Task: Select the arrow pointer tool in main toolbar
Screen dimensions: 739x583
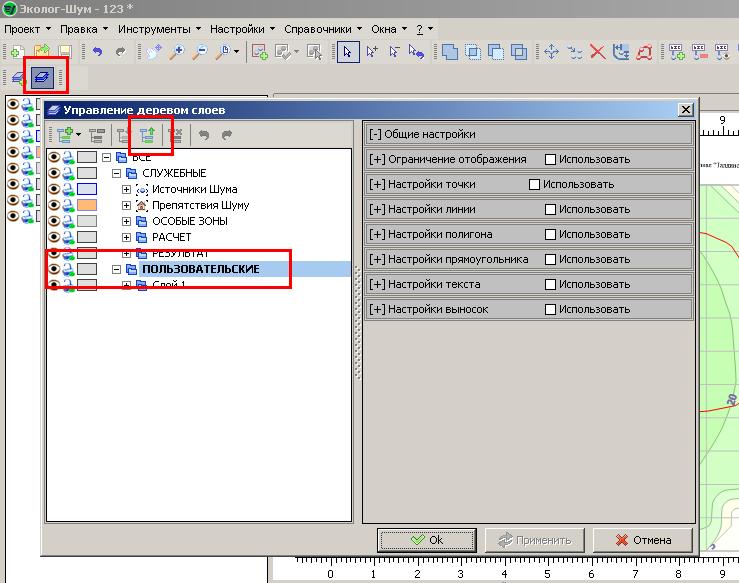Action: (348, 51)
